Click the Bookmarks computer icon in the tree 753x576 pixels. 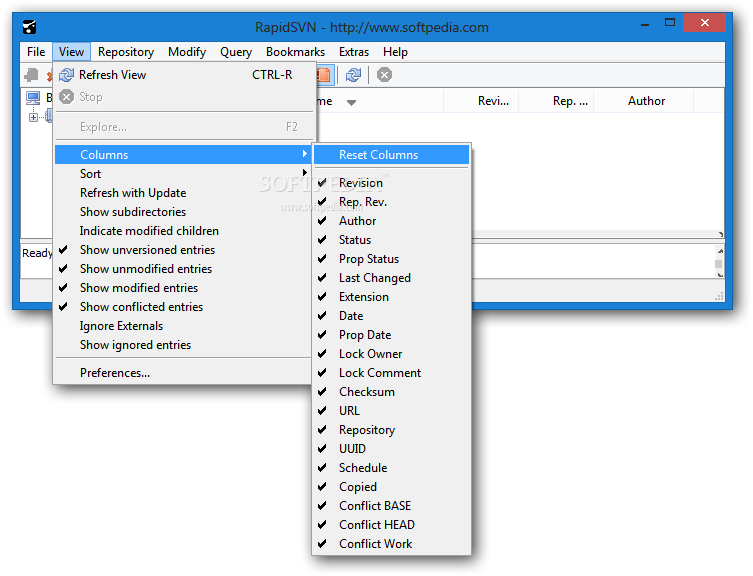click(x=33, y=98)
